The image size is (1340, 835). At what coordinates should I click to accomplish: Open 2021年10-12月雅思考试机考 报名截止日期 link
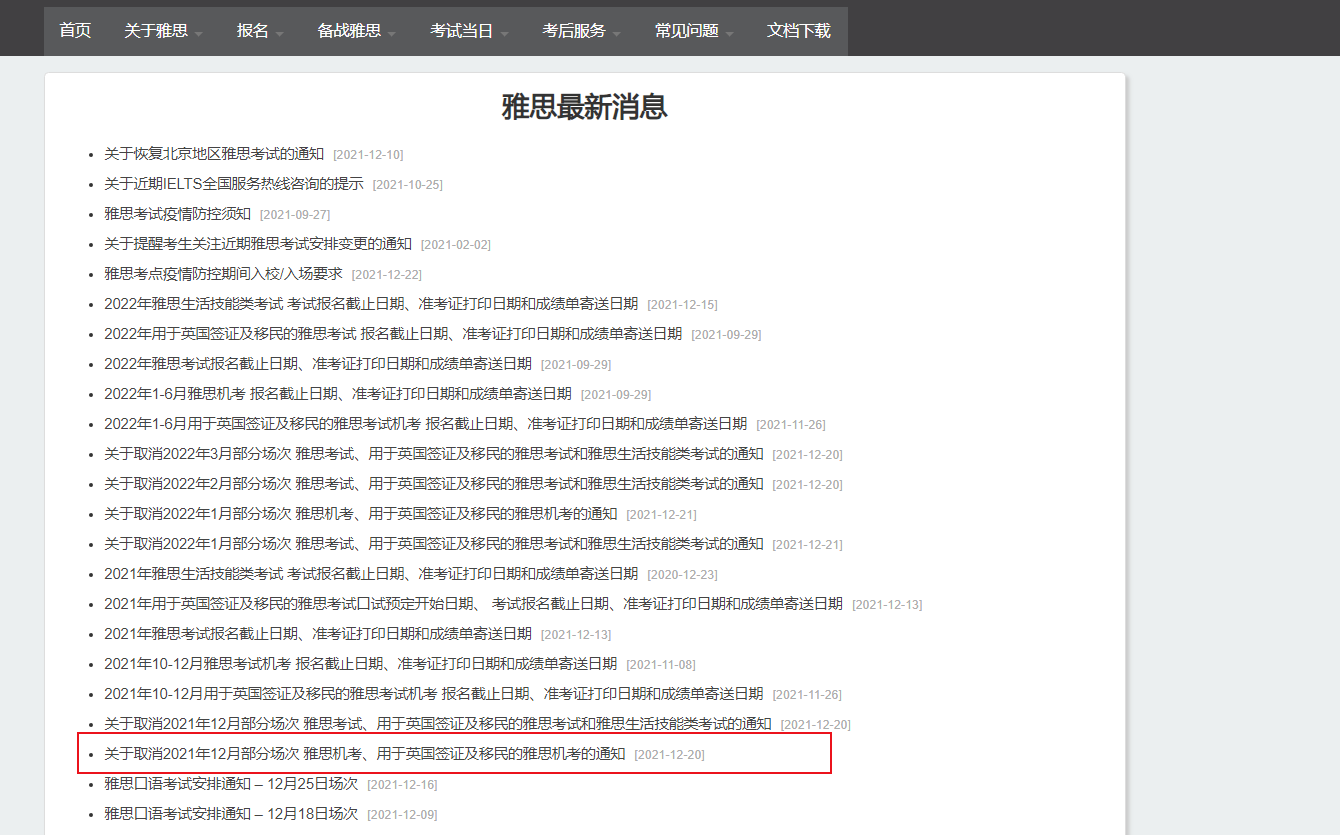pos(360,664)
